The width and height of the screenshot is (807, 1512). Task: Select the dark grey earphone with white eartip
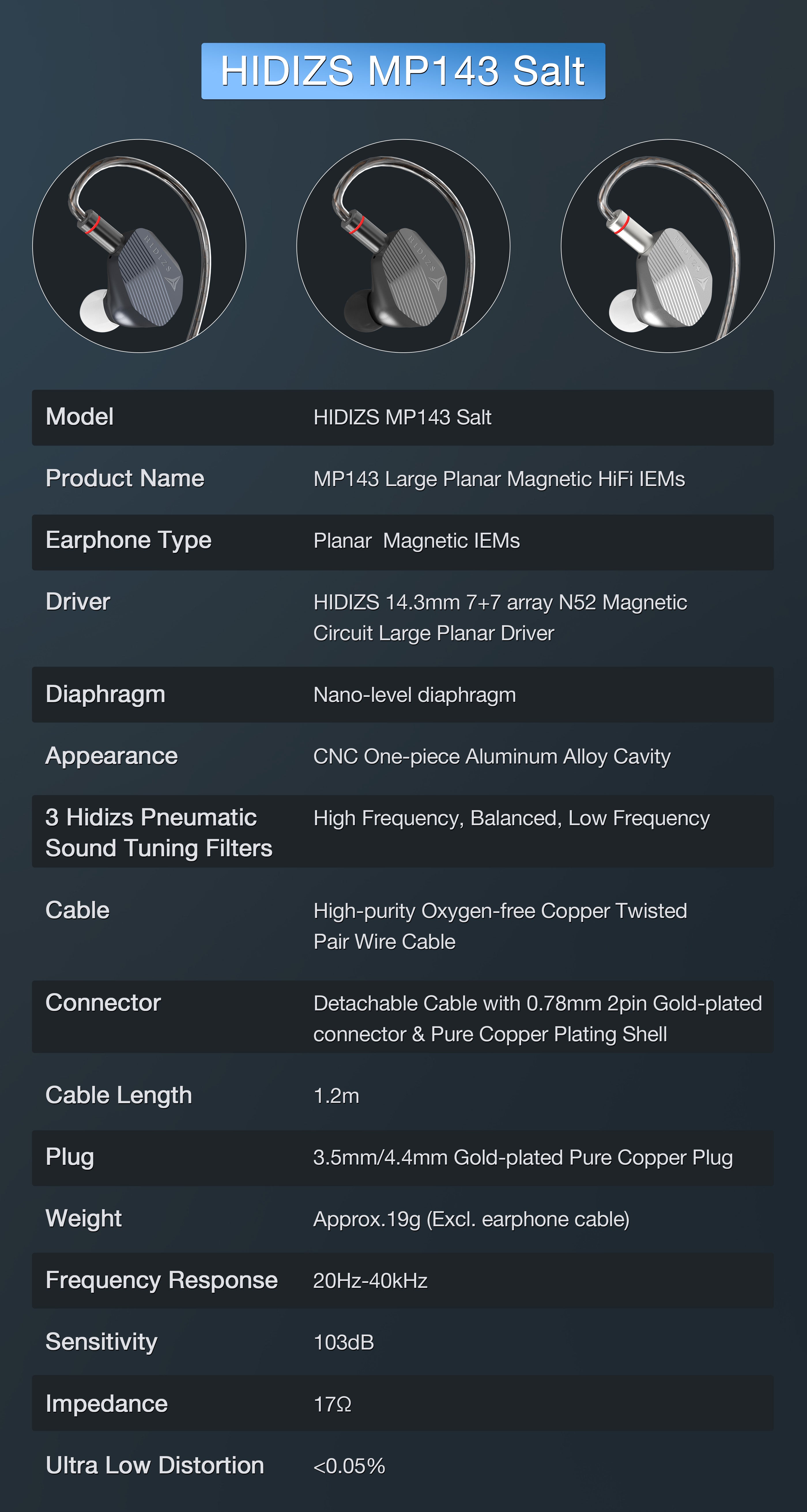coord(139,246)
